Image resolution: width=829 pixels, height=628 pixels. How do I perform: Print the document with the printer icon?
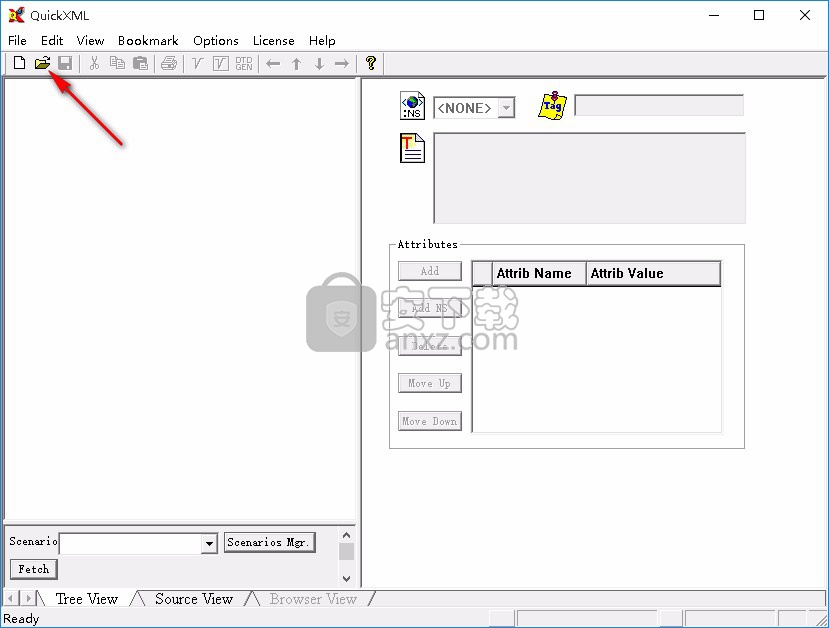[169, 63]
